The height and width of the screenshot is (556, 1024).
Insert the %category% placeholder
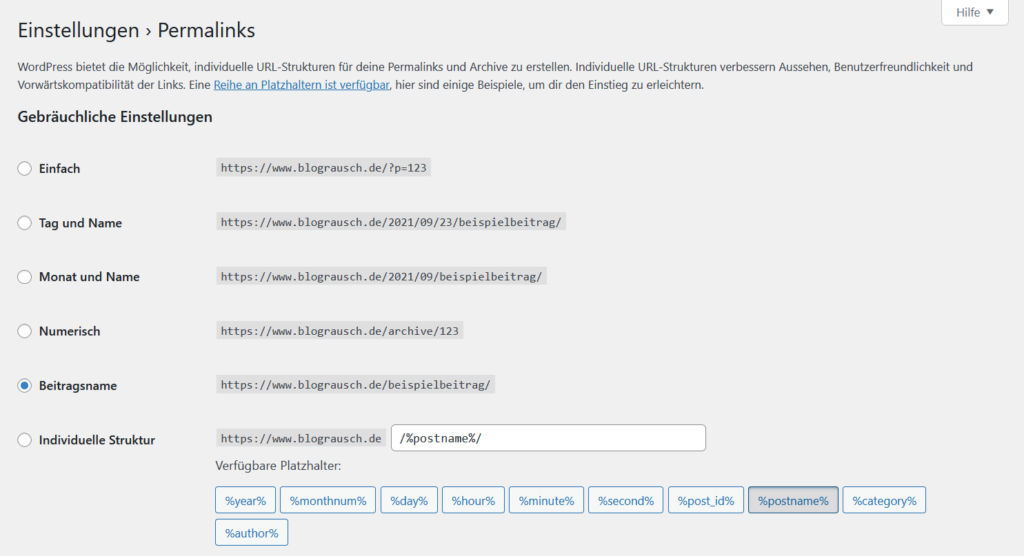click(884, 500)
